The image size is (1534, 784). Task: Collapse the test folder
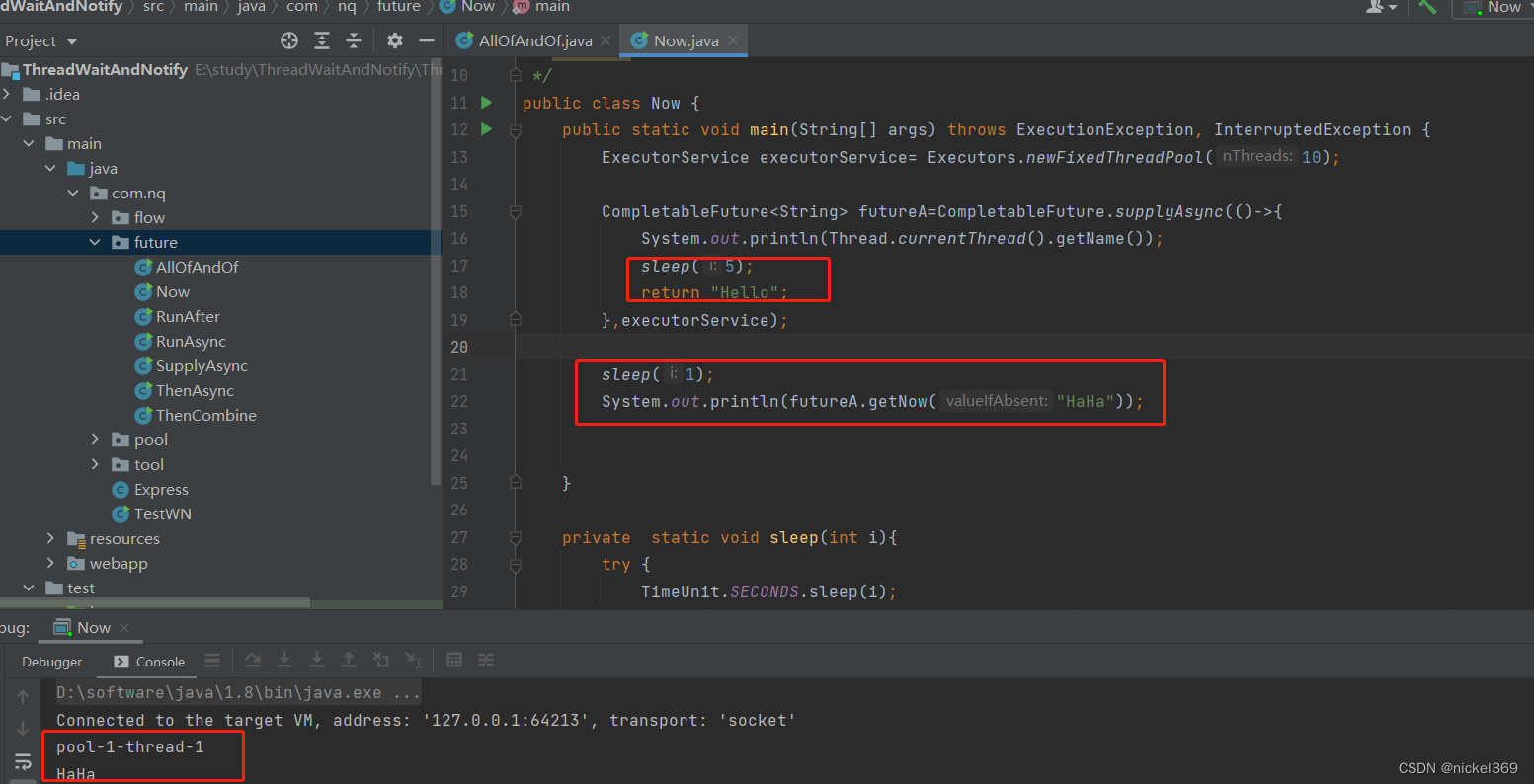(29, 588)
